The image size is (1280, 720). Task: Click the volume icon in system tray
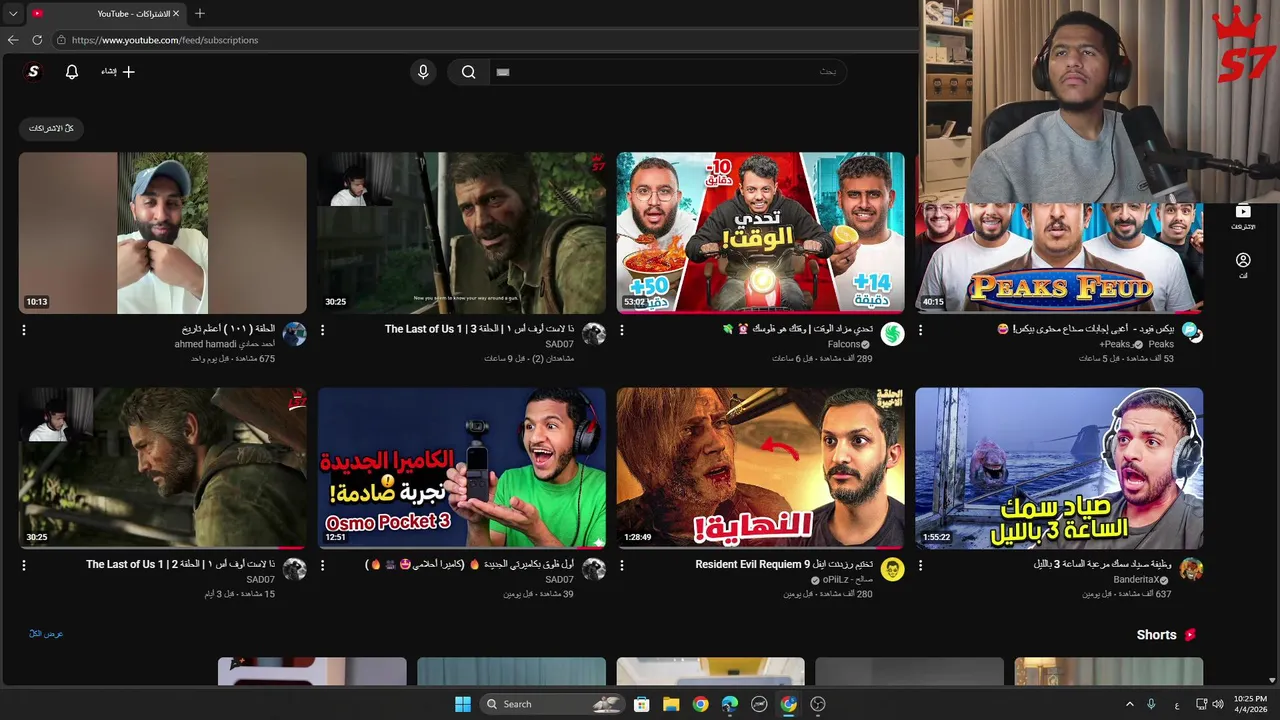coord(1218,704)
